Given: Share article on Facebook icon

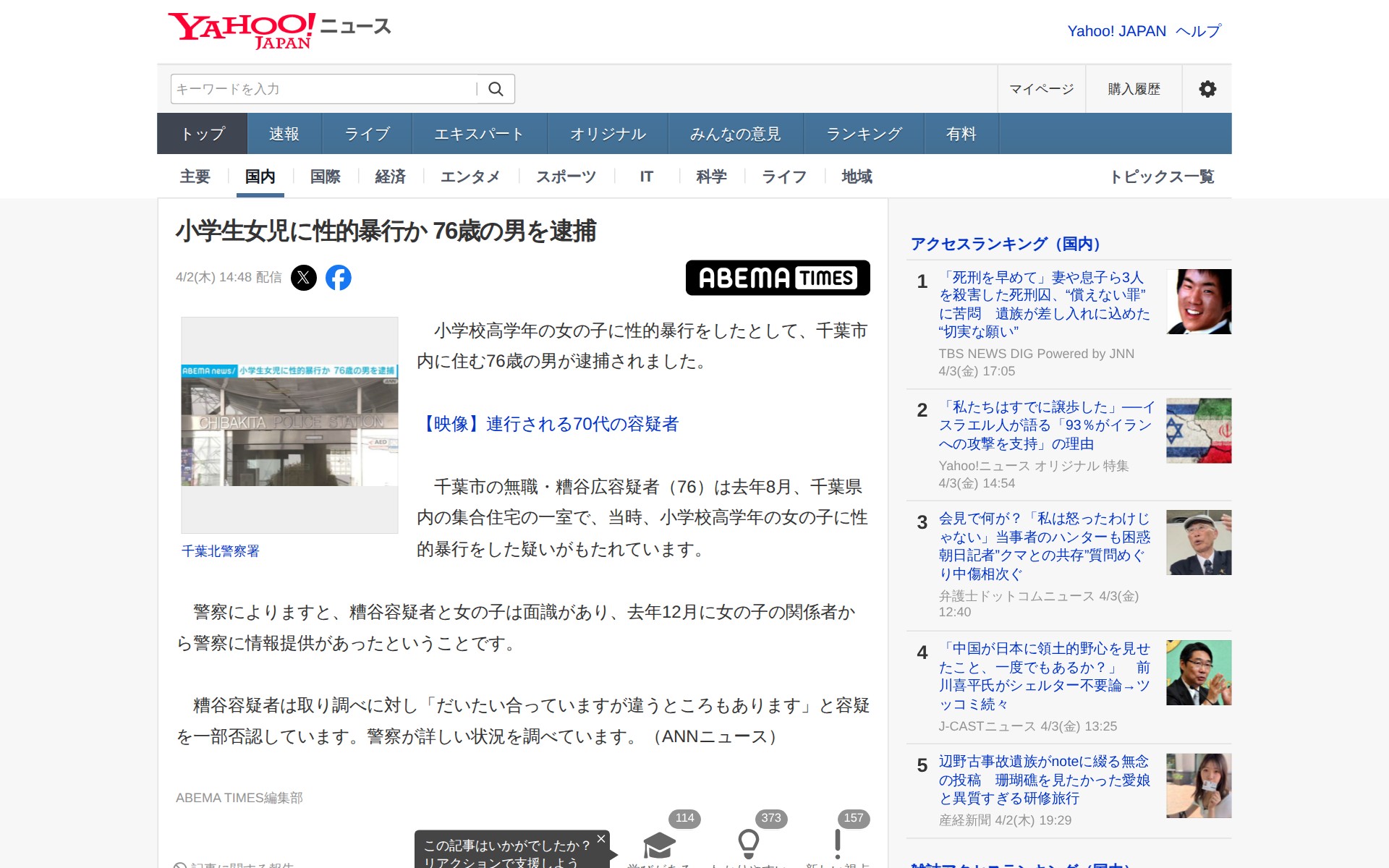Looking at the screenshot, I should click(x=338, y=278).
